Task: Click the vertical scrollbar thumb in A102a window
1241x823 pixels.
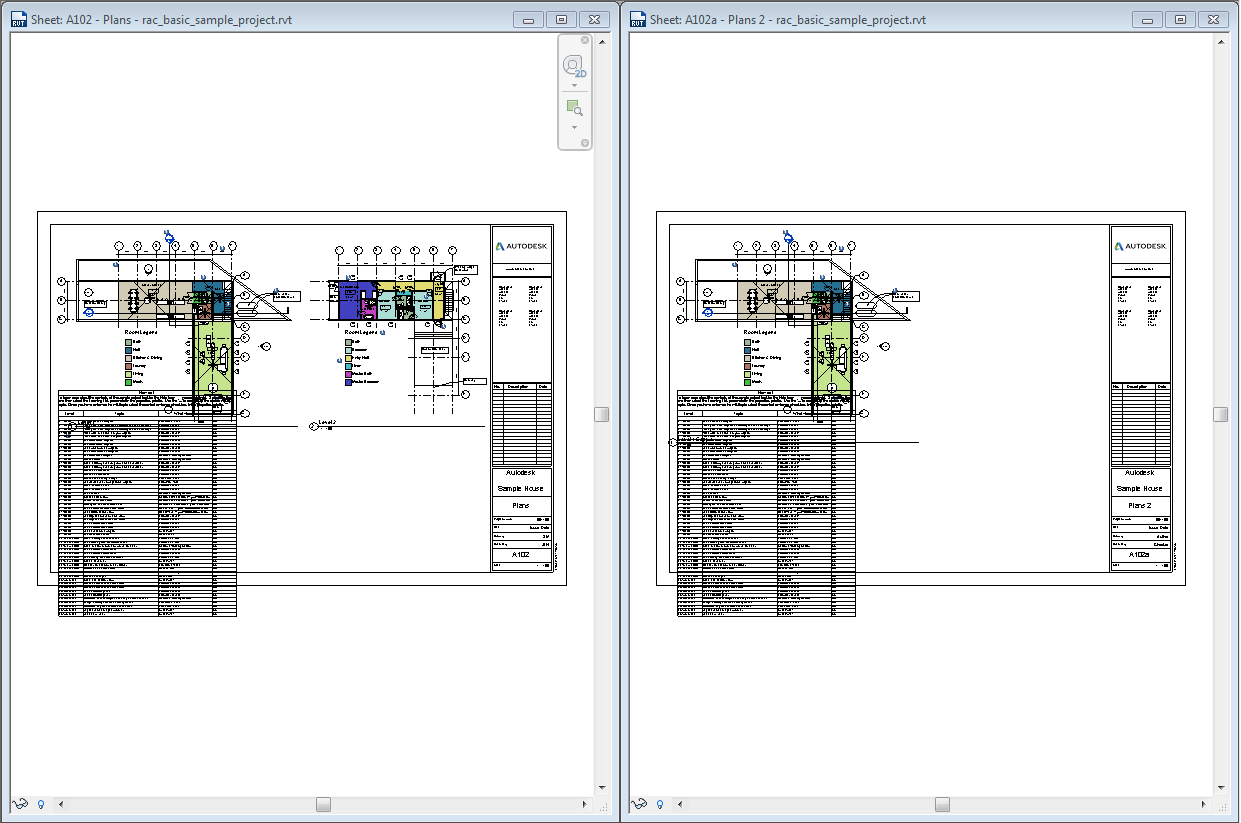Action: (x=1221, y=414)
